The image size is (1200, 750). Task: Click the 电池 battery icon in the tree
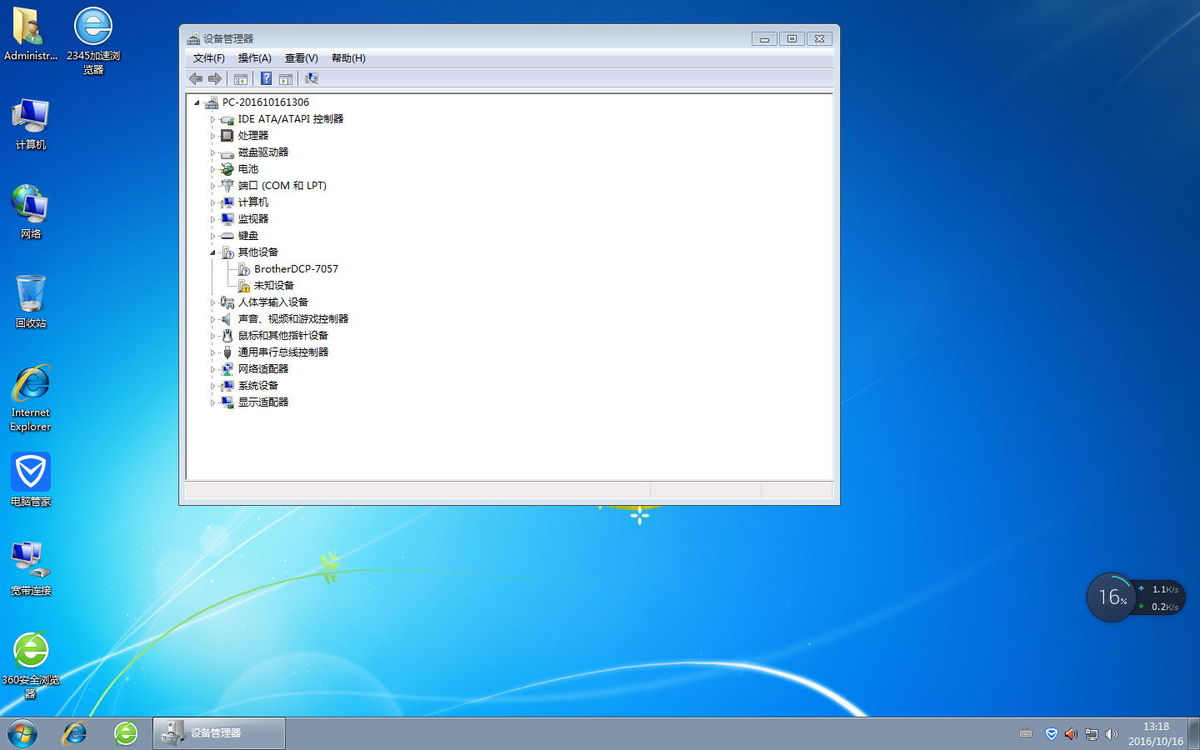227,169
